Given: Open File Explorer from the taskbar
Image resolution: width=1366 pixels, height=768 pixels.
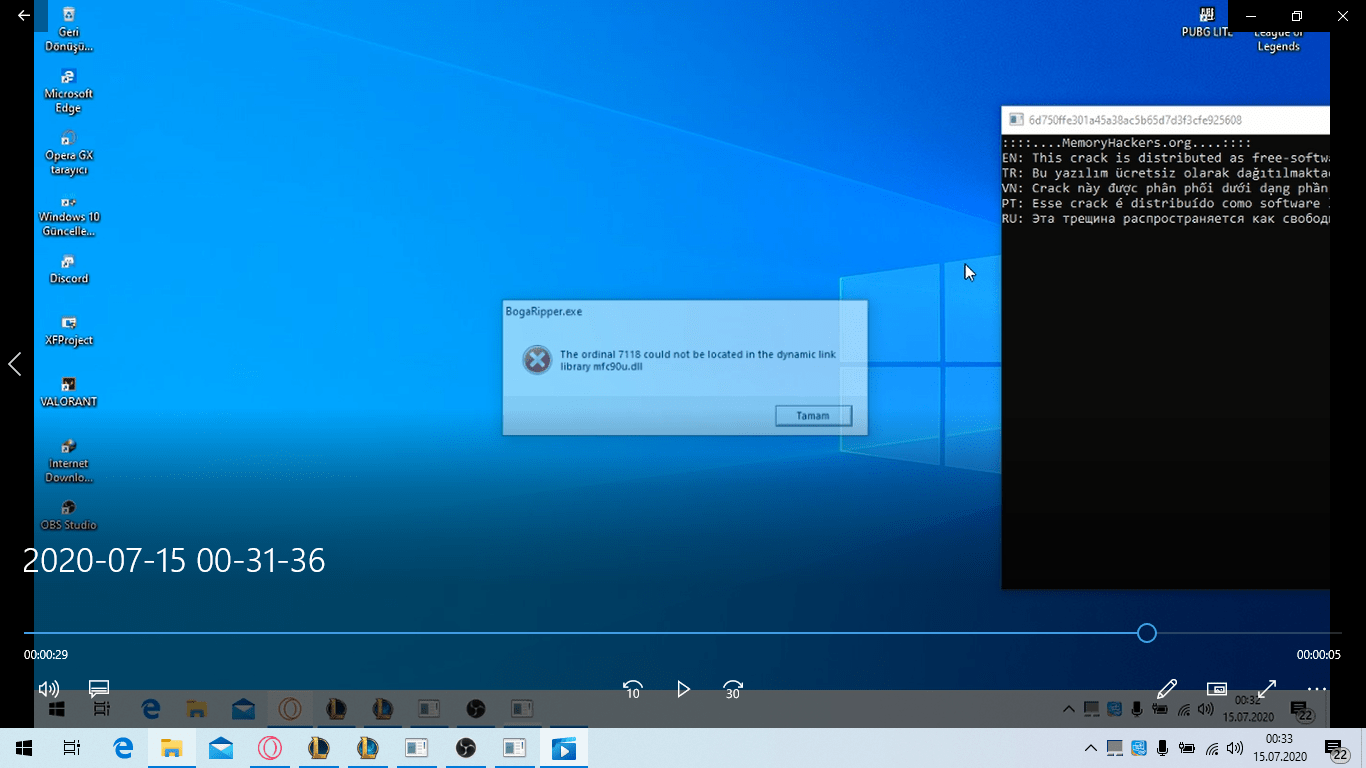Looking at the screenshot, I should (x=172, y=748).
